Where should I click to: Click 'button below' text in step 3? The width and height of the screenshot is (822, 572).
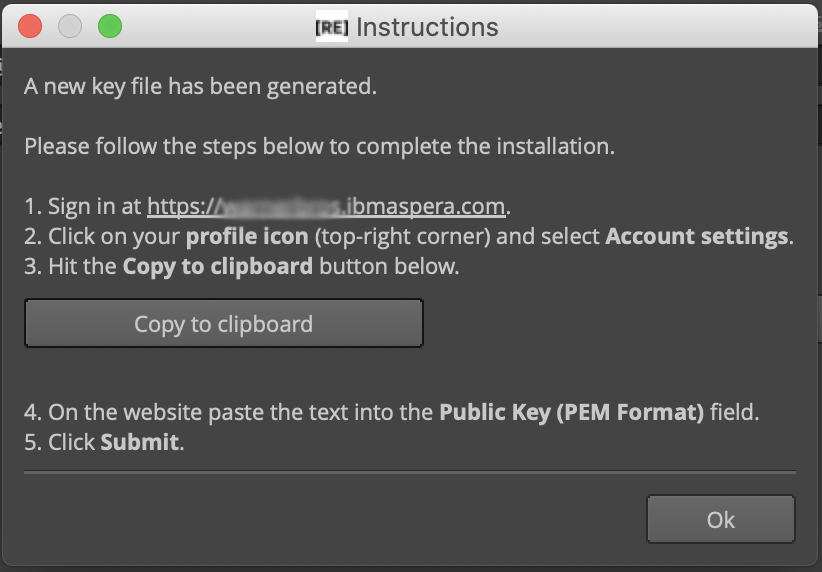(x=389, y=266)
